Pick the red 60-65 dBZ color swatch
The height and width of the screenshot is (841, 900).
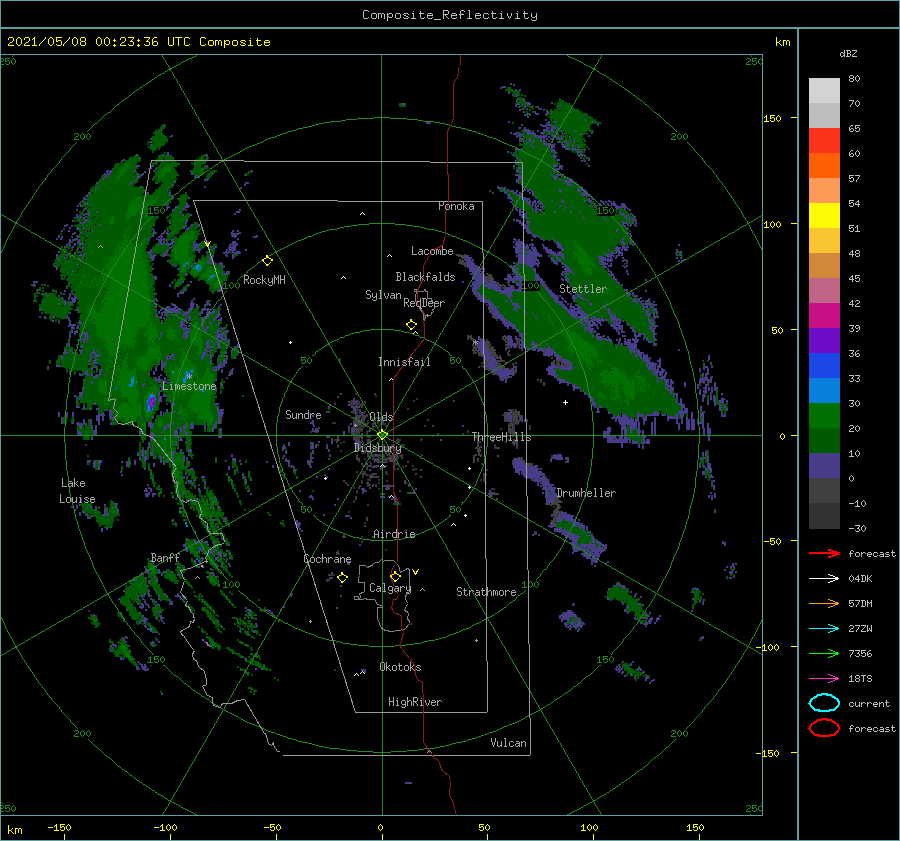824,141
